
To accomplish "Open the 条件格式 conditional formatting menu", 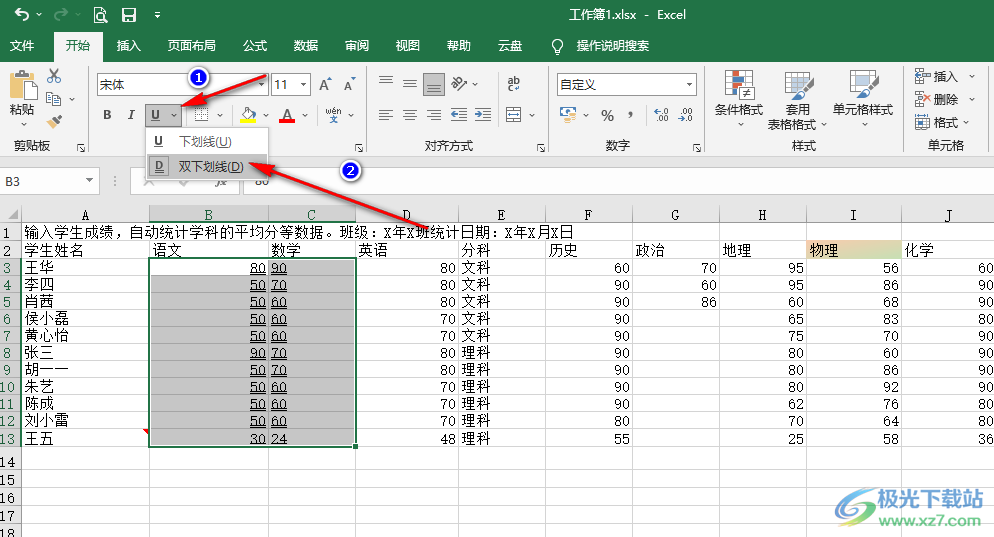I will pos(739,100).
